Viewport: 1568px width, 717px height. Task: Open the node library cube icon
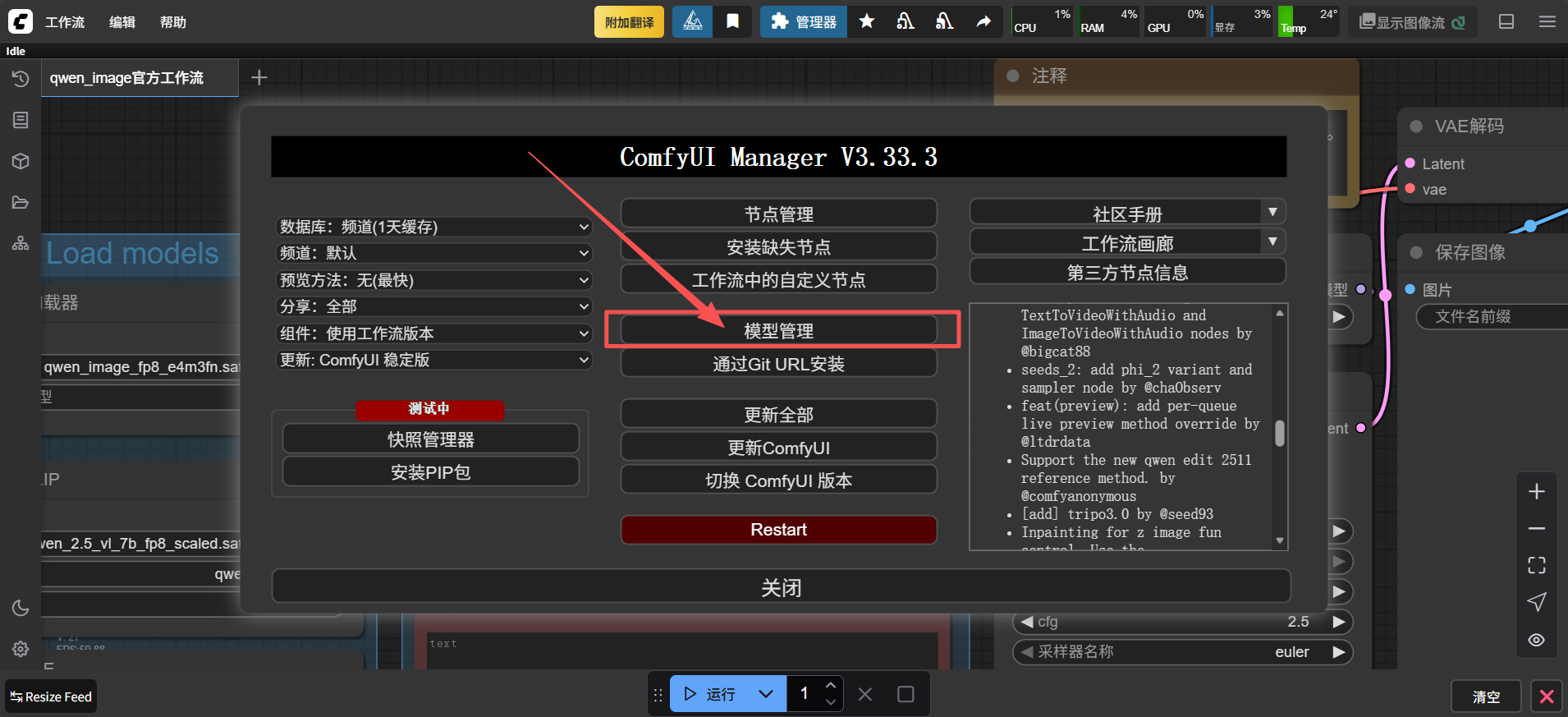coord(21,161)
